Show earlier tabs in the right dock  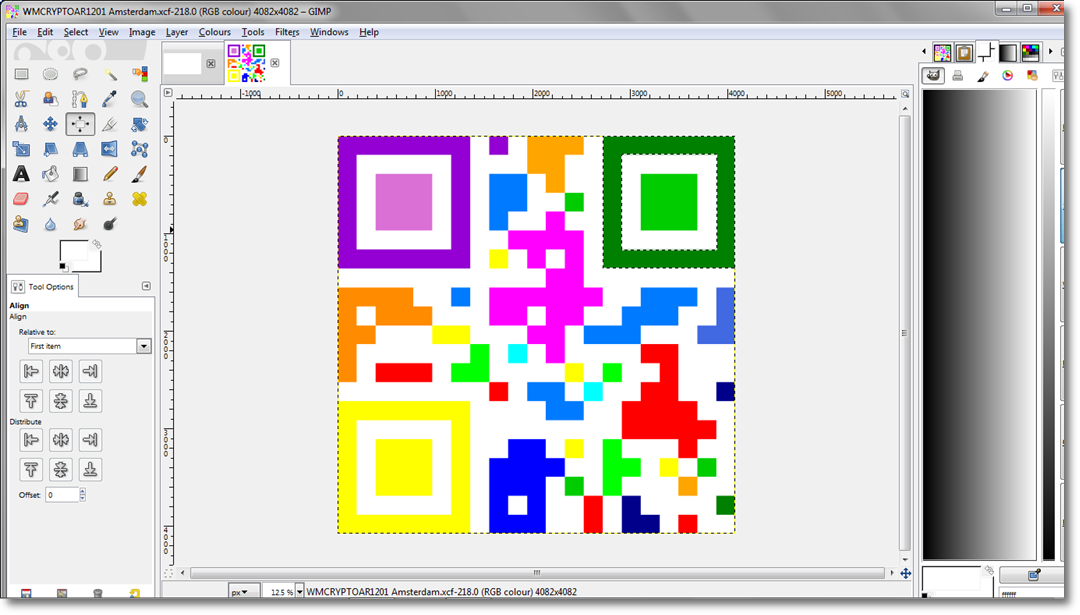pyautogui.click(x=924, y=52)
